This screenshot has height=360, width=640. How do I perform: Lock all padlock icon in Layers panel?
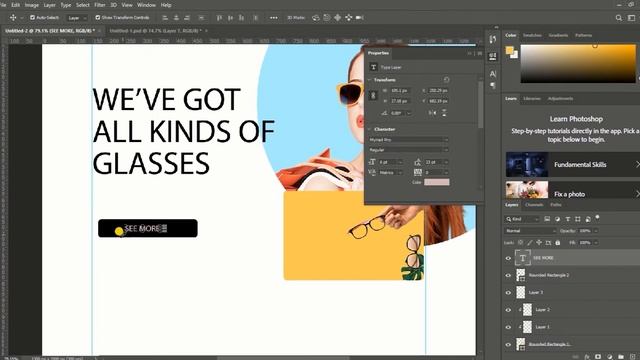558,242
